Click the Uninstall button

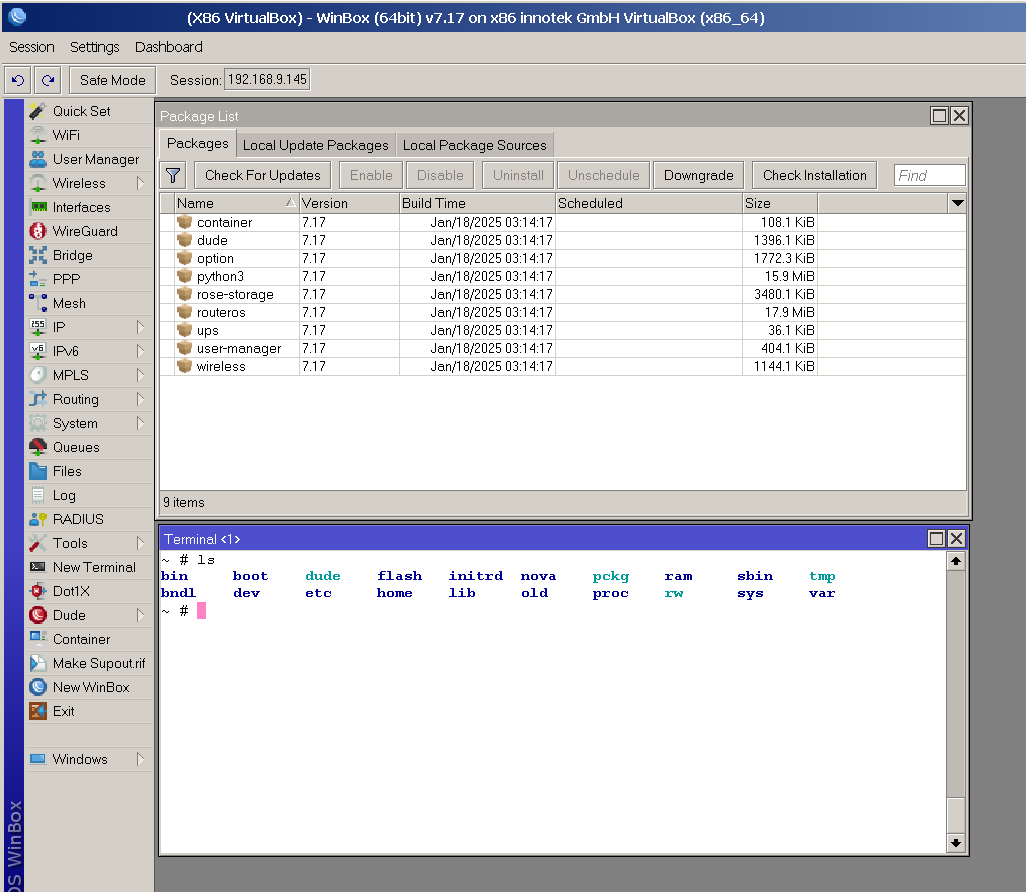tap(518, 175)
